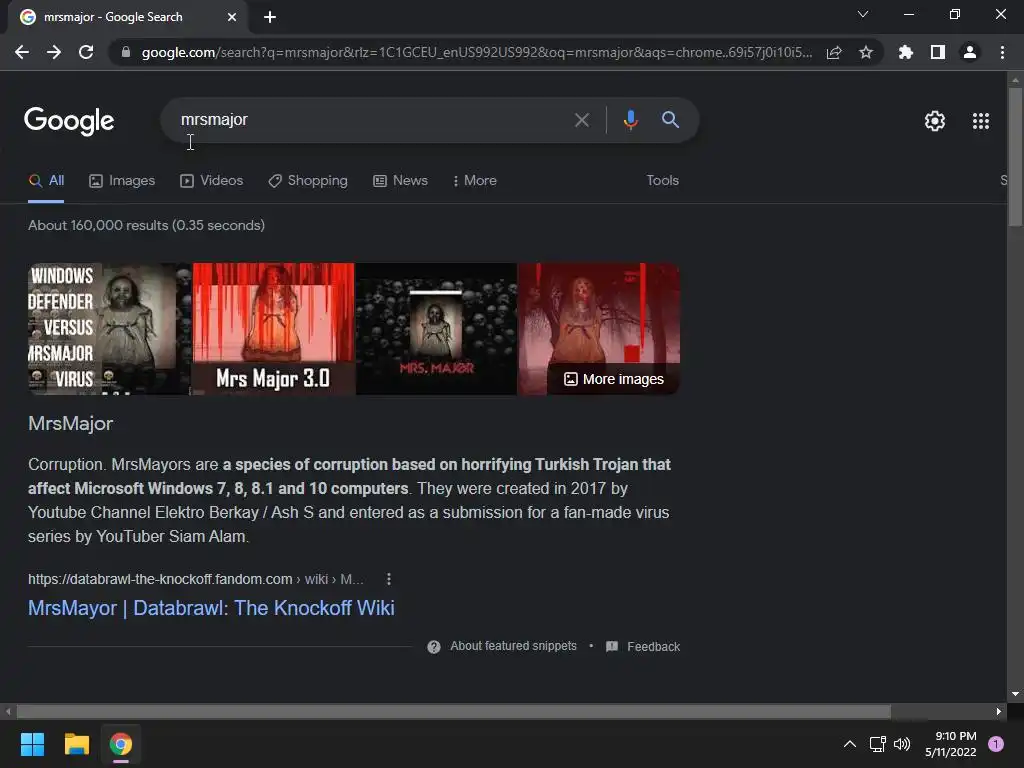
Task: Open the skulls MRS. MAJOR thumbnail
Action: coord(436,329)
